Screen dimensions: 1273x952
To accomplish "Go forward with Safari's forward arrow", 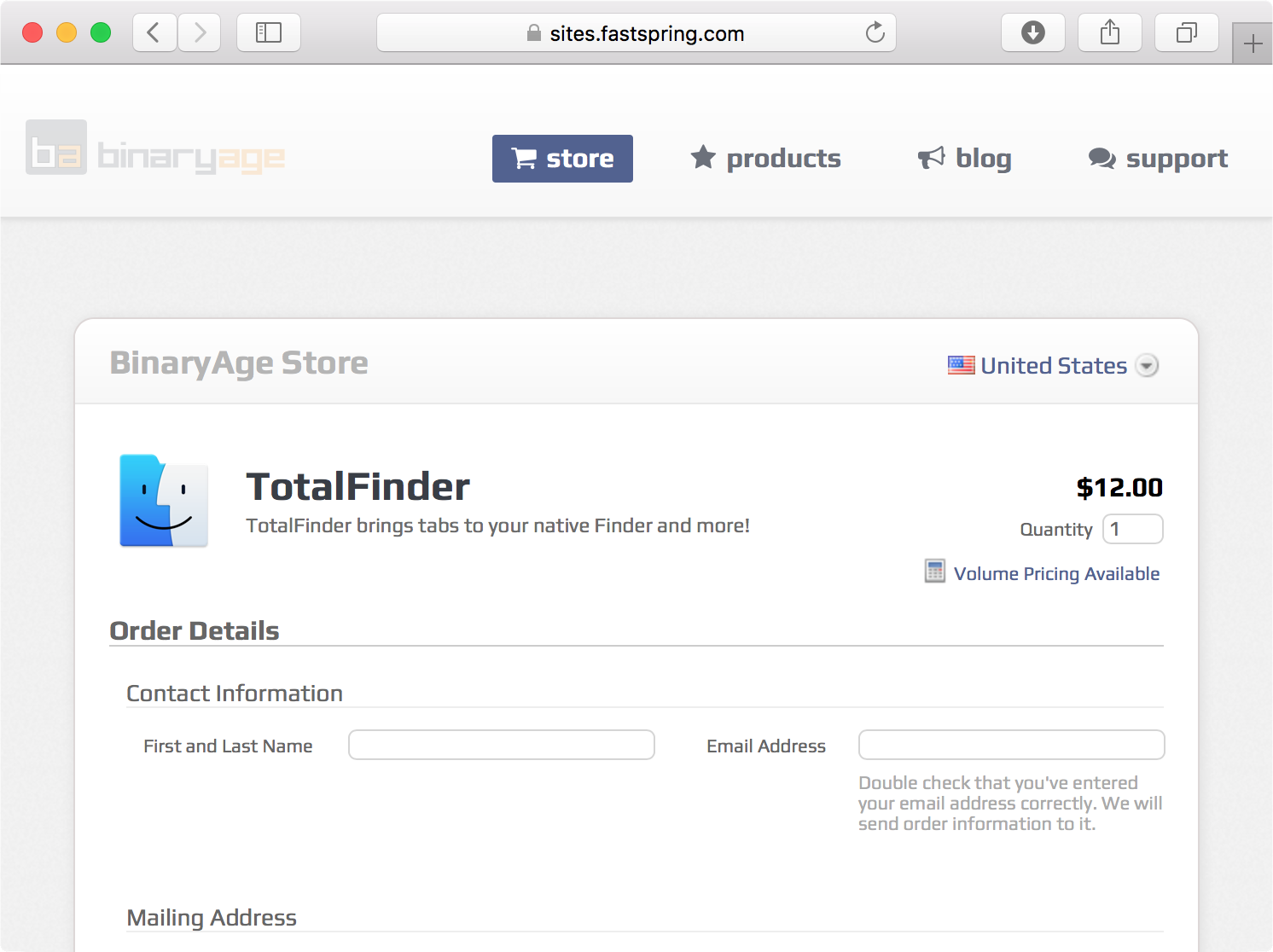I will [200, 33].
